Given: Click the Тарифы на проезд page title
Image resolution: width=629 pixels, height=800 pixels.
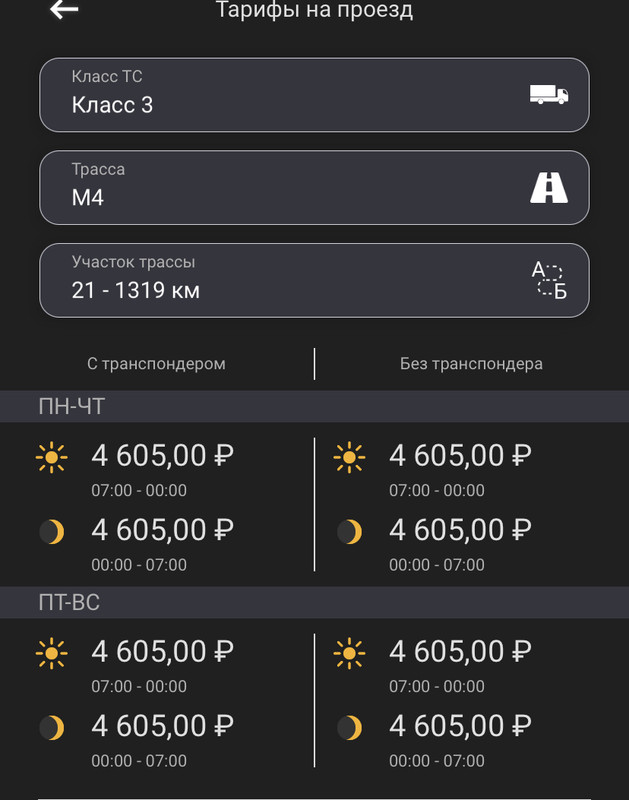Looking at the screenshot, I should [314, 10].
